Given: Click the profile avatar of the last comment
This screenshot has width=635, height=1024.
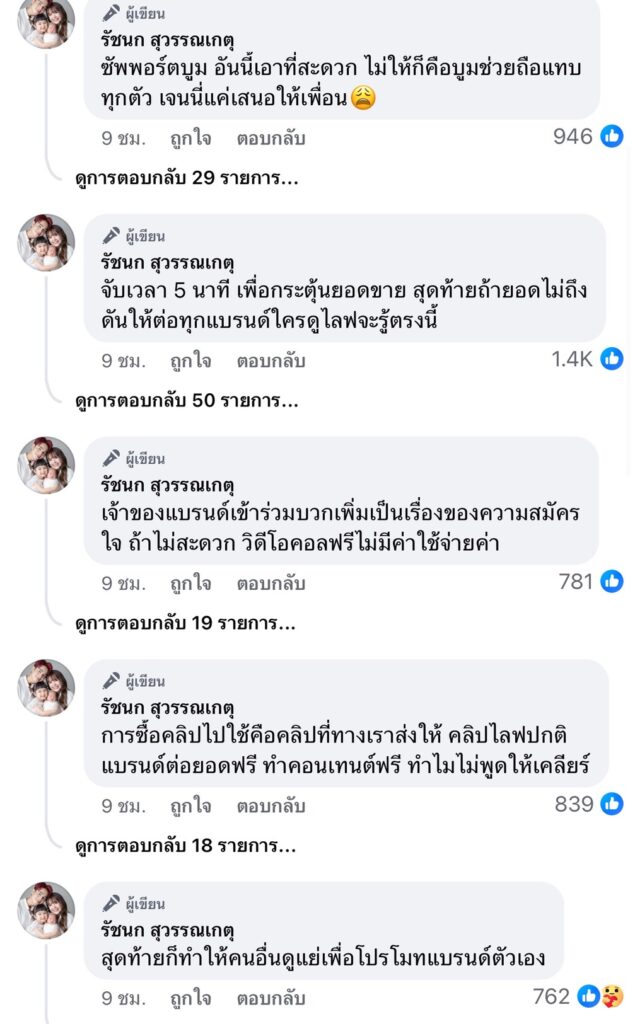Looking at the screenshot, I should [x=47, y=910].
